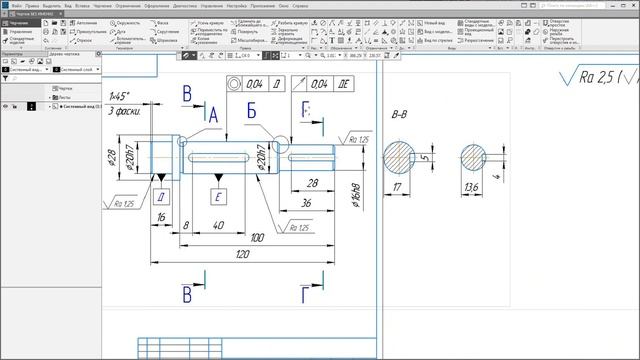Select the Скругление fillet tool
The height and width of the screenshot is (360, 640).
(164, 32)
